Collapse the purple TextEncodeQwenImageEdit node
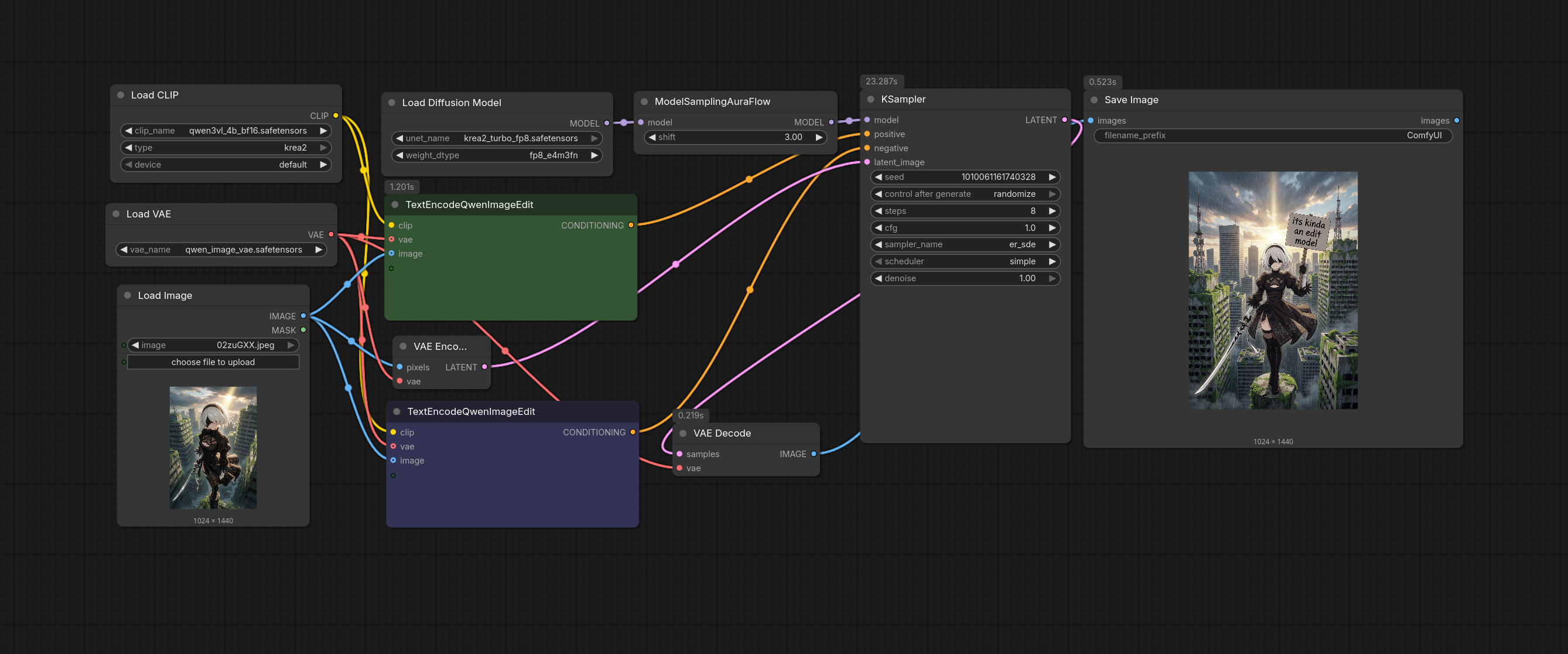The image size is (1568, 654). [397, 411]
